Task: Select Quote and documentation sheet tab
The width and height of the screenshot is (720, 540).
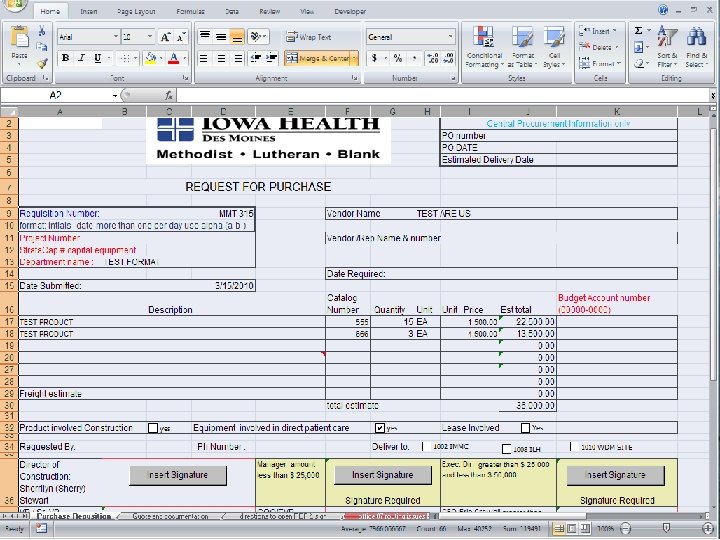Action: click(x=170, y=517)
